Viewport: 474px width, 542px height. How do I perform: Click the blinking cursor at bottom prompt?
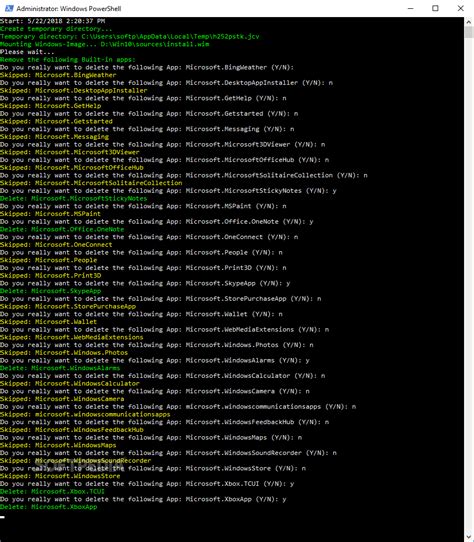coord(2,517)
